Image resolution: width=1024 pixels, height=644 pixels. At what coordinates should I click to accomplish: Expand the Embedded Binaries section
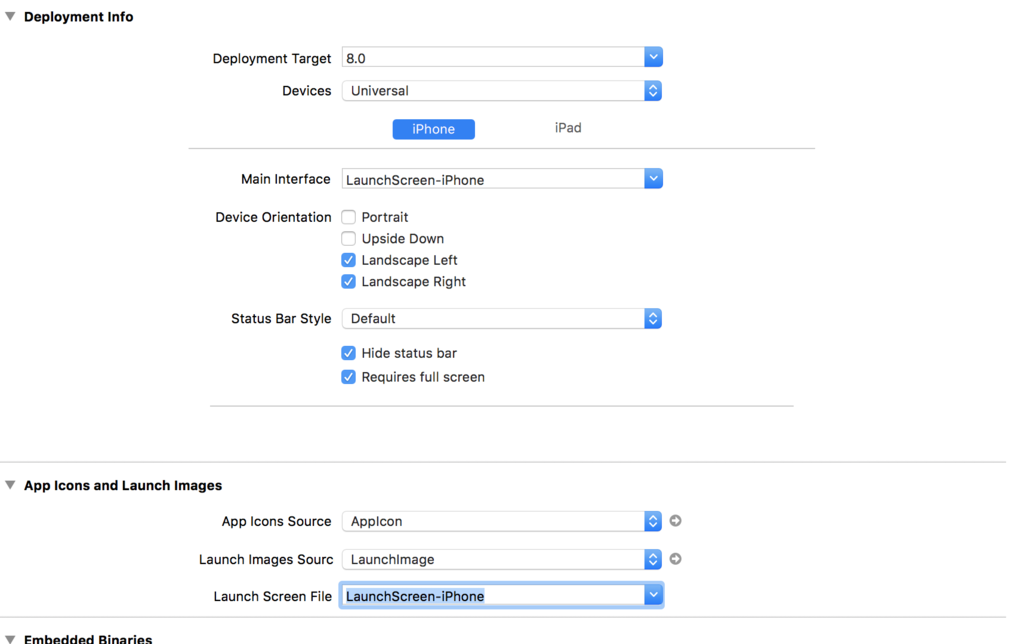10,638
